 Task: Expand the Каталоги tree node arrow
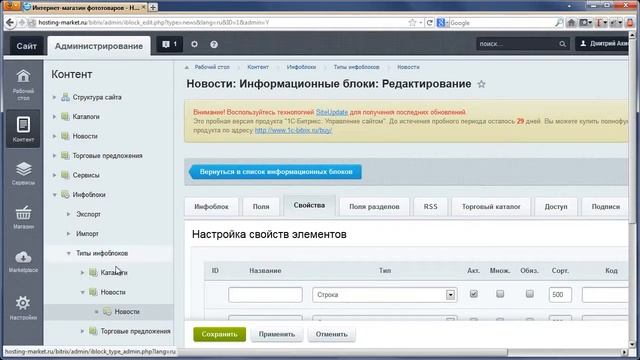pos(54,117)
